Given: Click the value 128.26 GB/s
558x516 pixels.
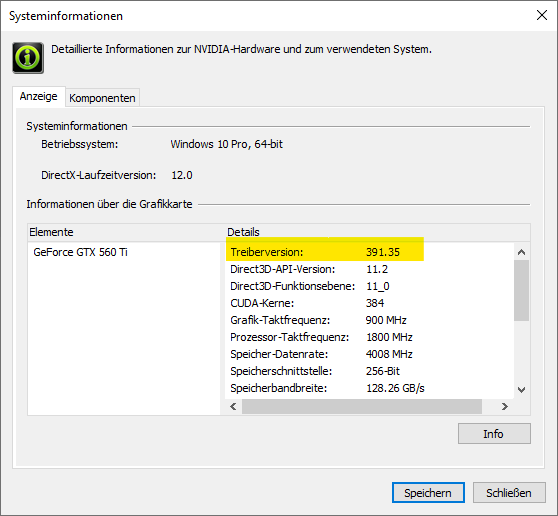Looking at the screenshot, I should pyautogui.click(x=395, y=388).
